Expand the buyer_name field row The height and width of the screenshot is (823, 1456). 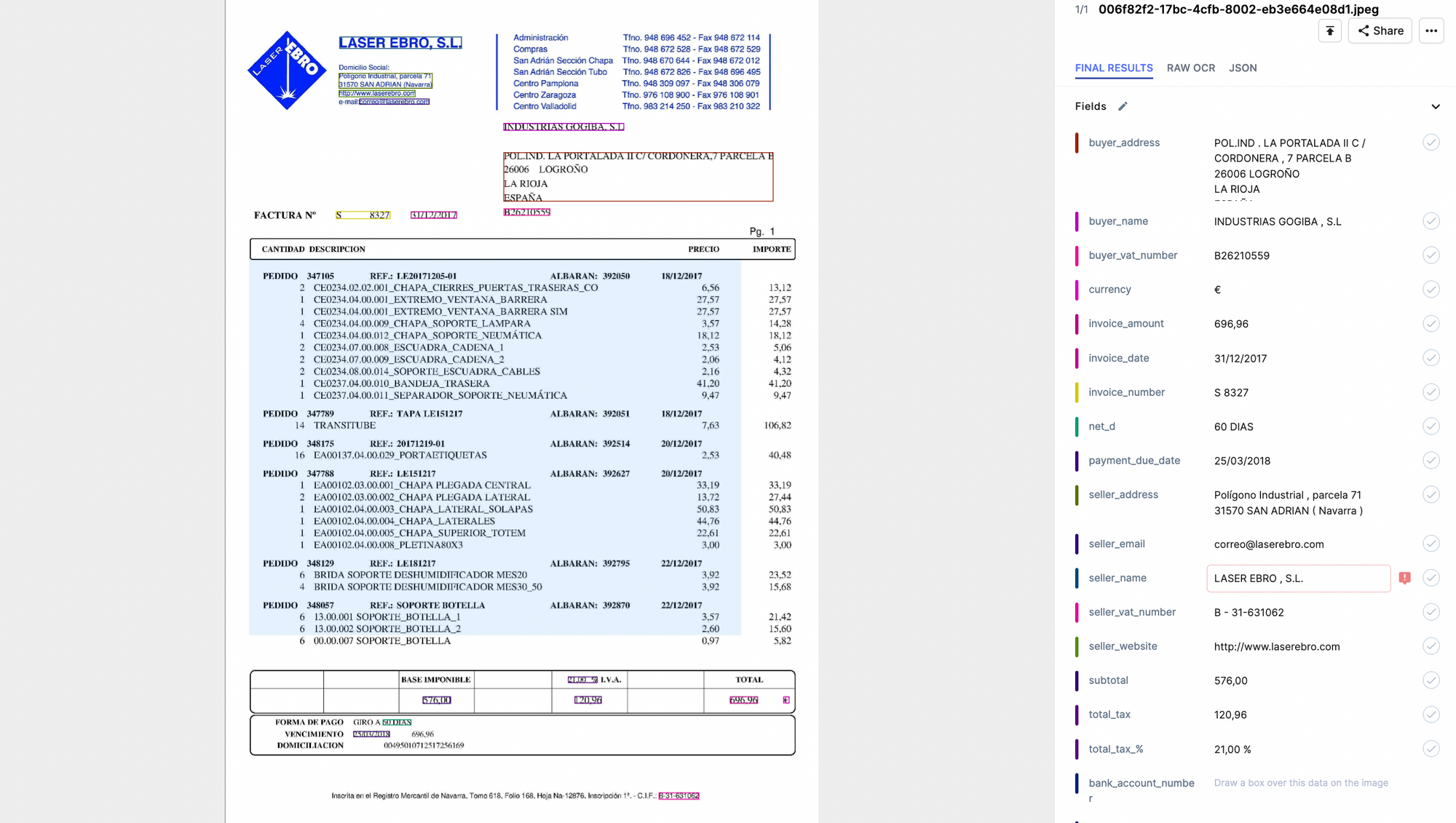click(x=1119, y=221)
